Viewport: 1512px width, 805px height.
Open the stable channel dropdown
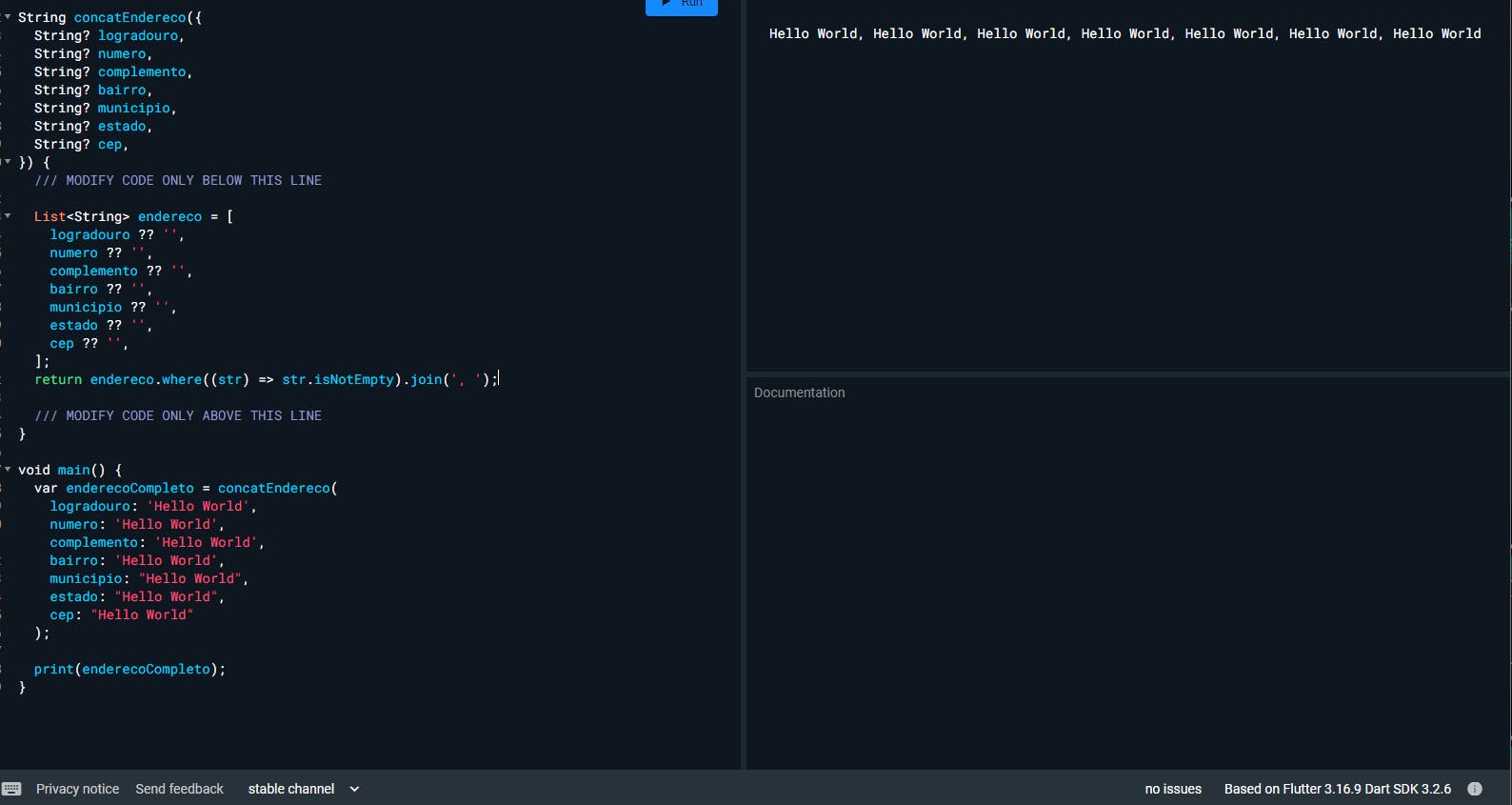[x=303, y=789]
